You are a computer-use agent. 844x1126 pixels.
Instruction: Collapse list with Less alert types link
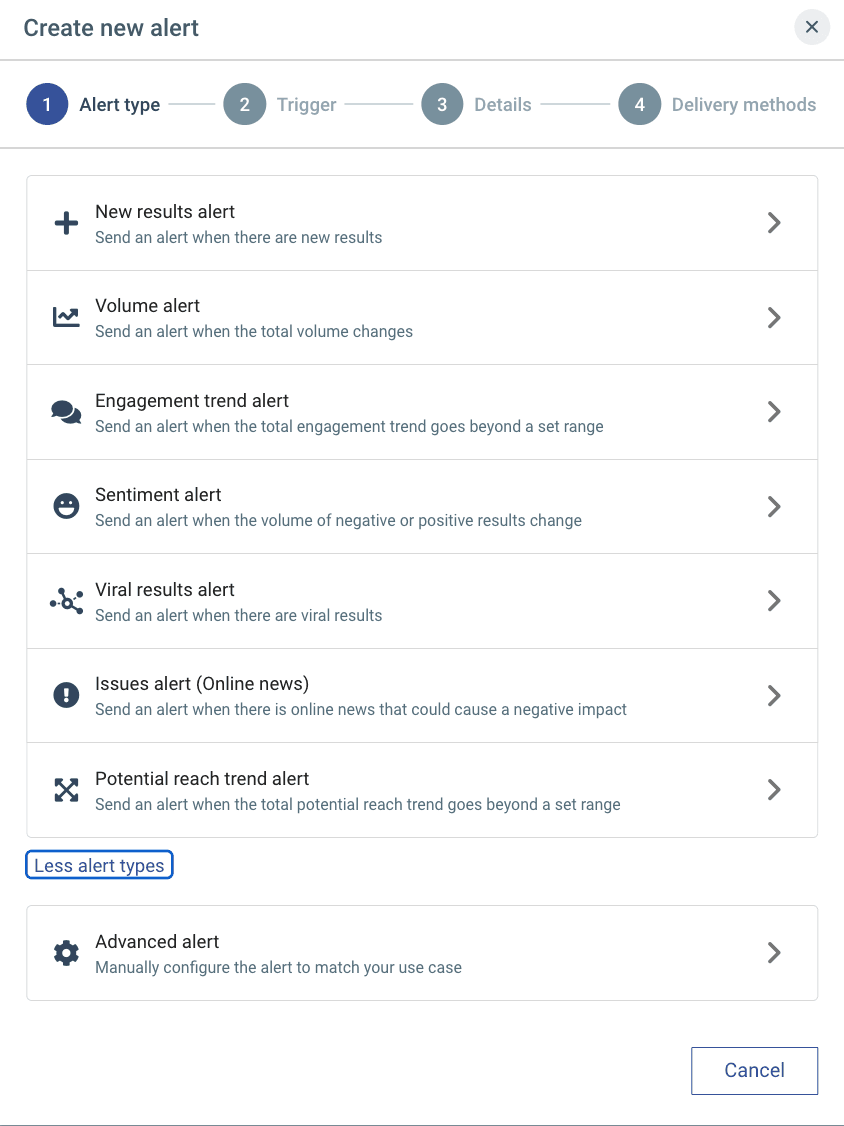tap(99, 866)
